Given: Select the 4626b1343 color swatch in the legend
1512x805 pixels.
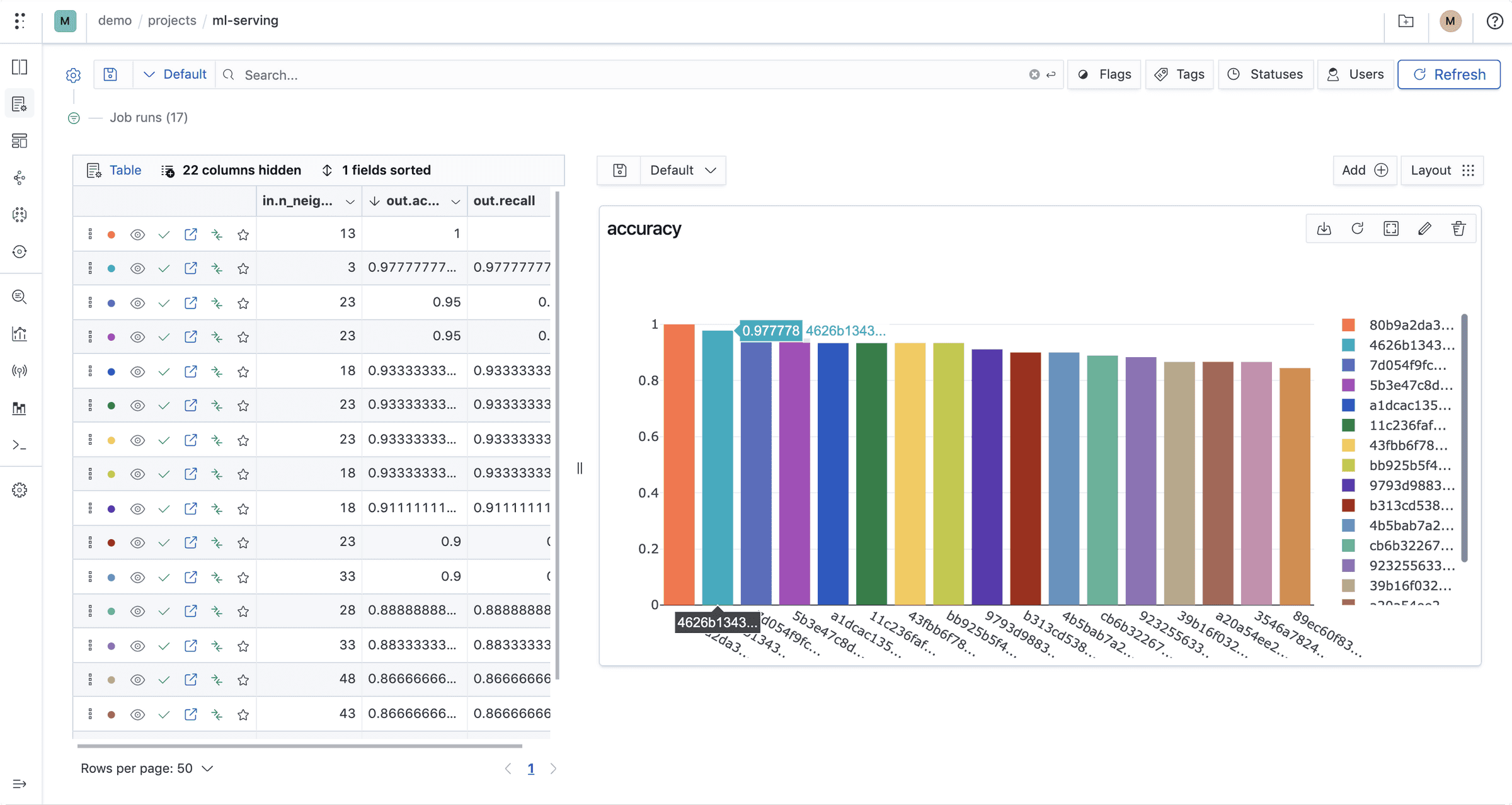Looking at the screenshot, I should (x=1349, y=345).
